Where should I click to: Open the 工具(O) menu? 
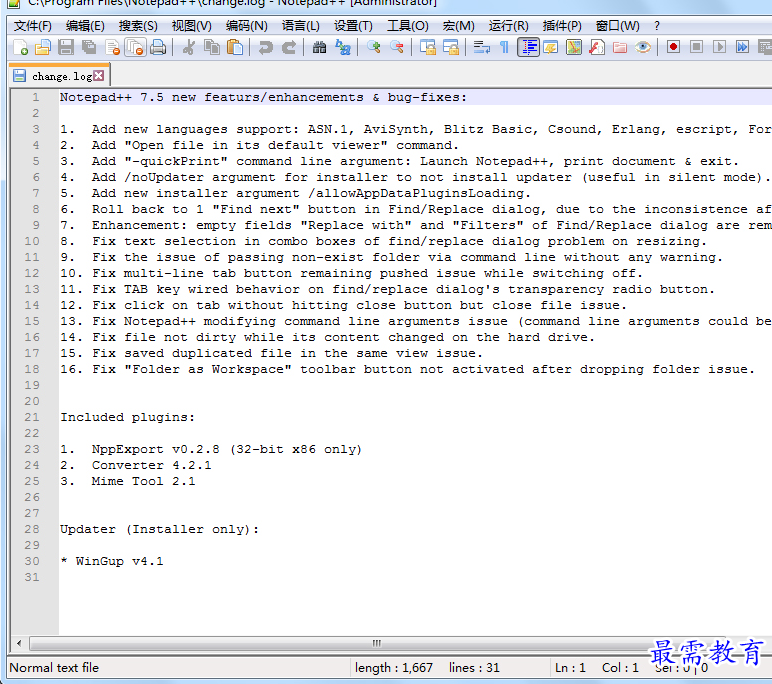pos(408,26)
